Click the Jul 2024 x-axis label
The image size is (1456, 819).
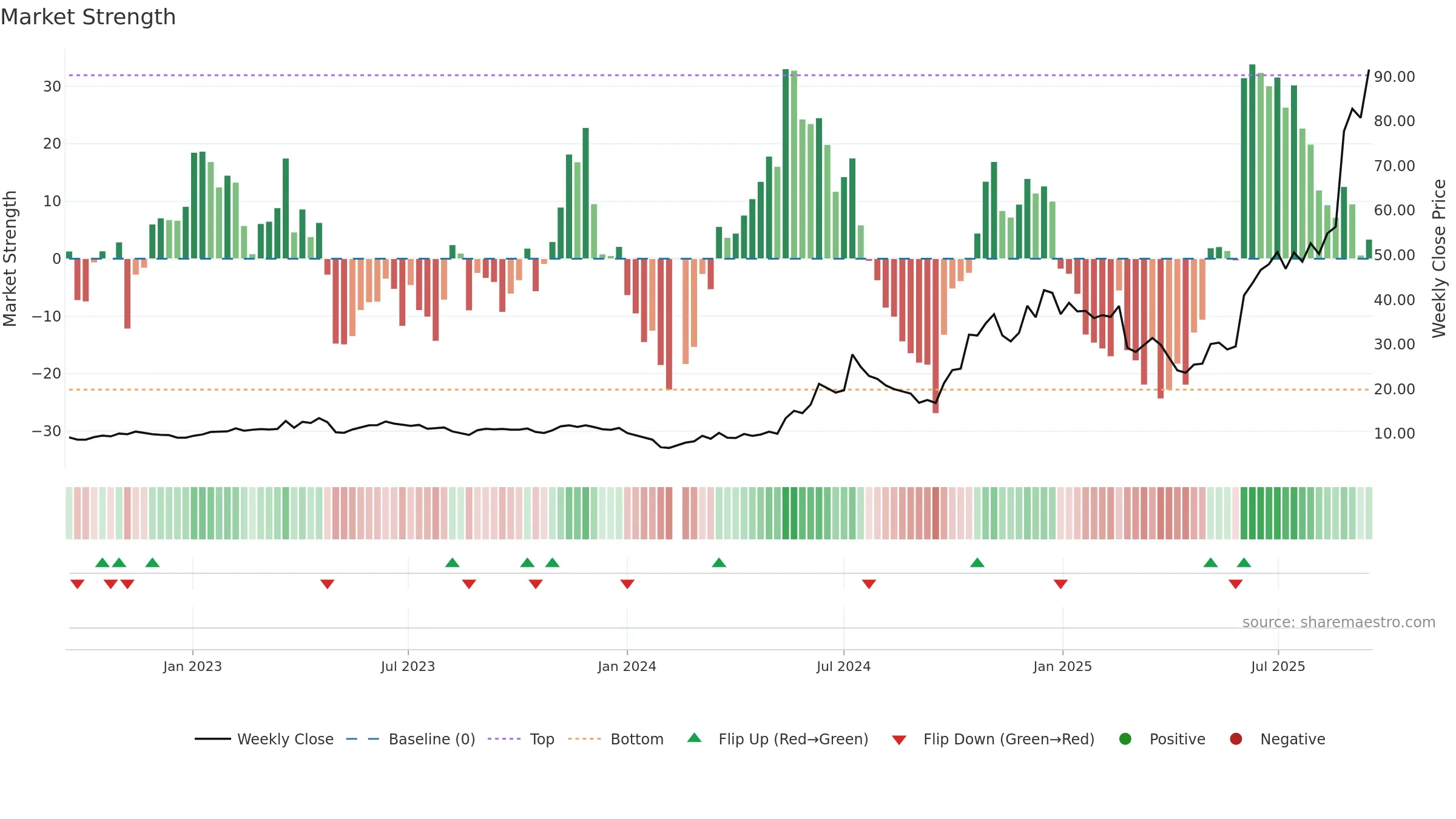[x=843, y=666]
